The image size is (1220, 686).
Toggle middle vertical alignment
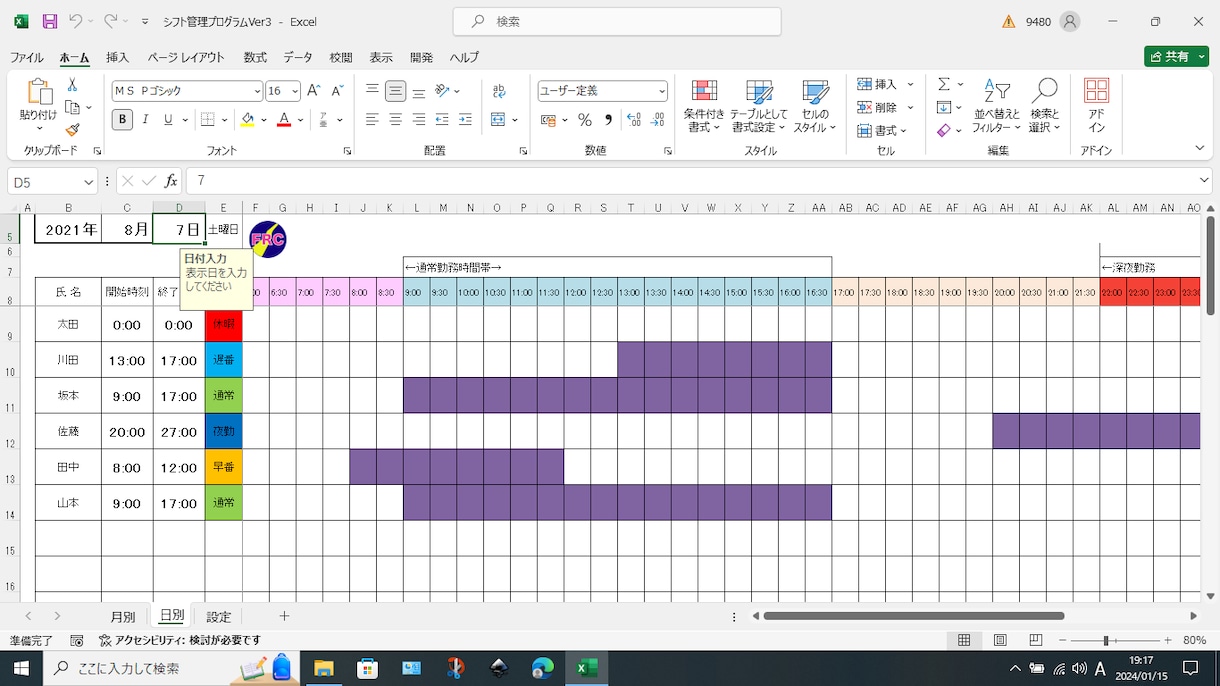coord(396,91)
